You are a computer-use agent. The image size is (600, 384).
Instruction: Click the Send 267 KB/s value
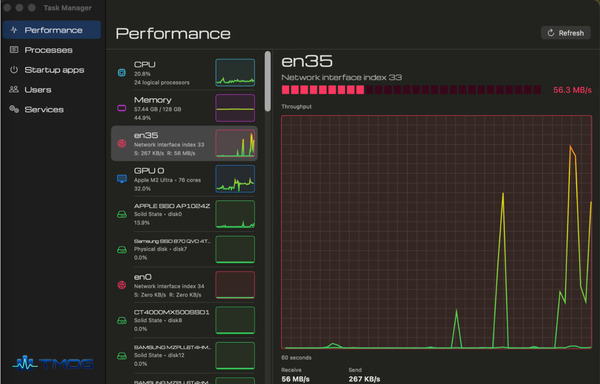(364, 379)
